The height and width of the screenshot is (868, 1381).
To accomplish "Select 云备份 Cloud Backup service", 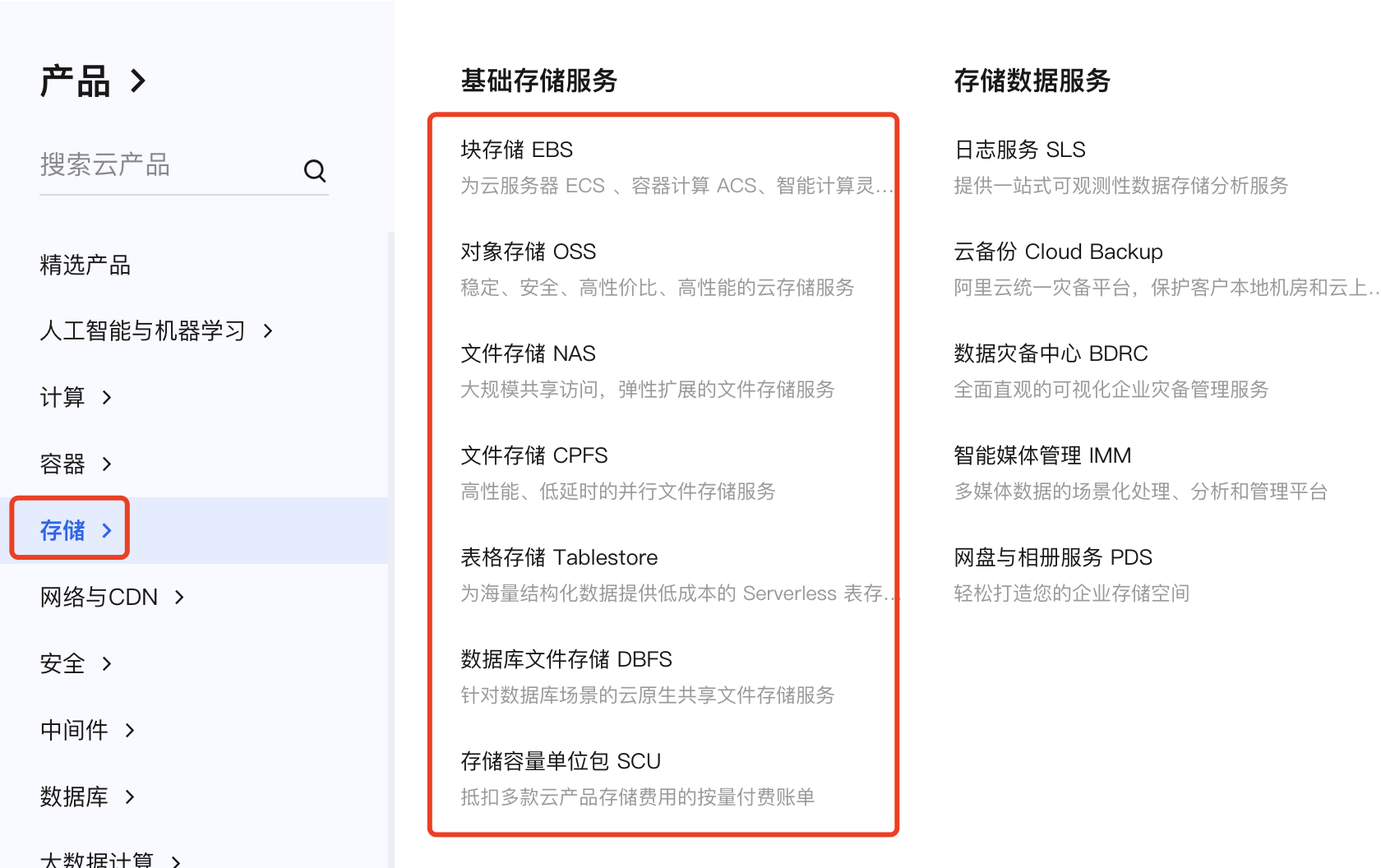I will (1058, 252).
